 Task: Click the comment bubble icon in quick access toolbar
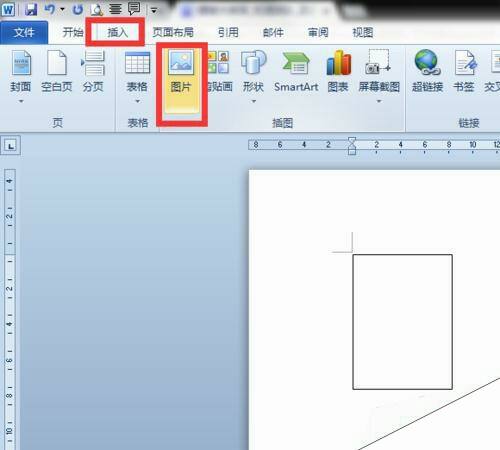134,9
